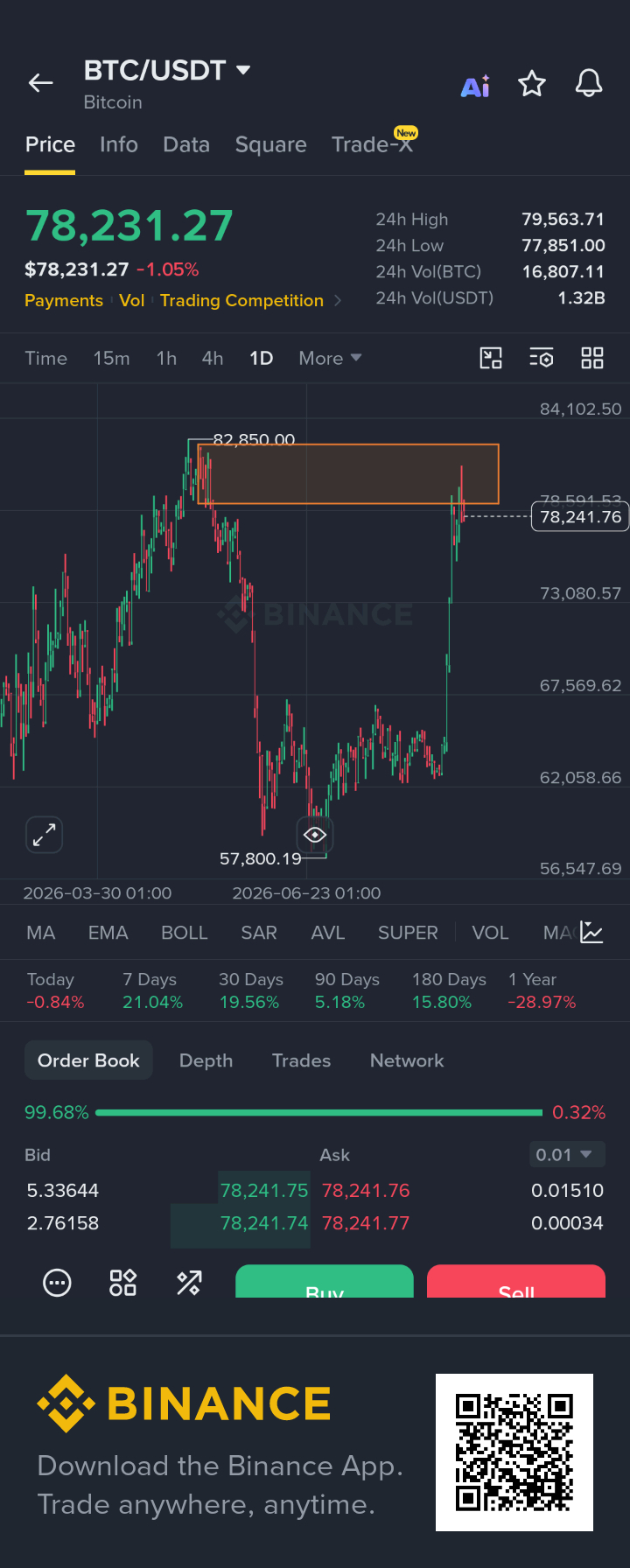Open chart settings list icon

[x=542, y=358]
